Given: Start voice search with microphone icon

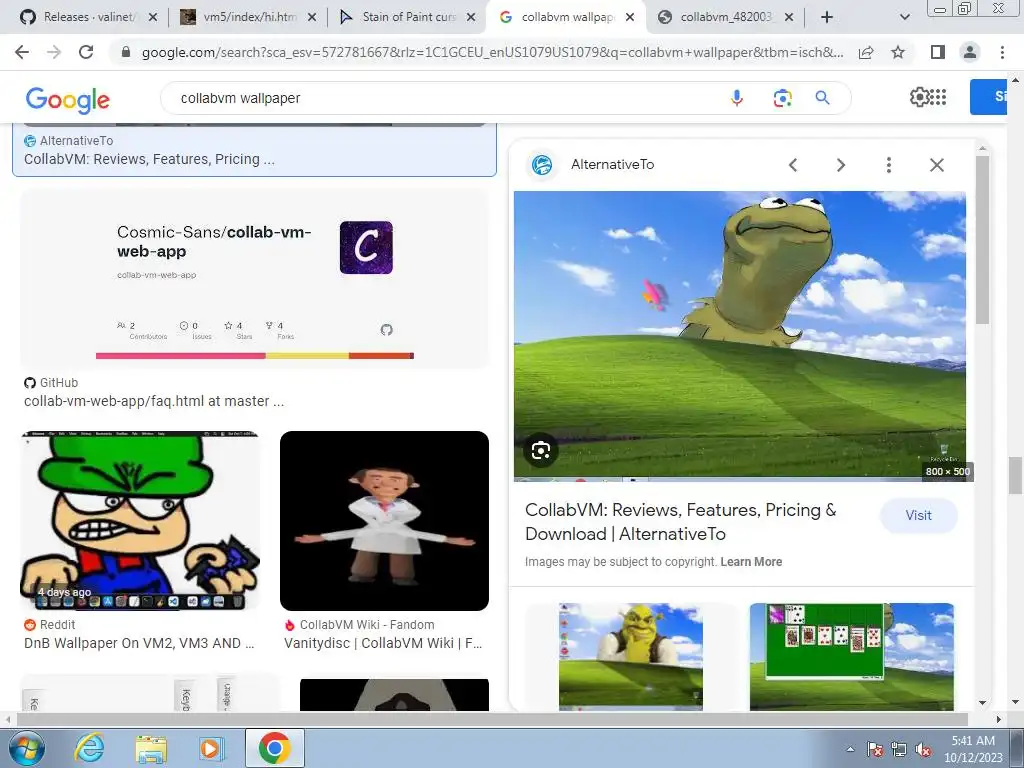Looking at the screenshot, I should tap(737, 98).
